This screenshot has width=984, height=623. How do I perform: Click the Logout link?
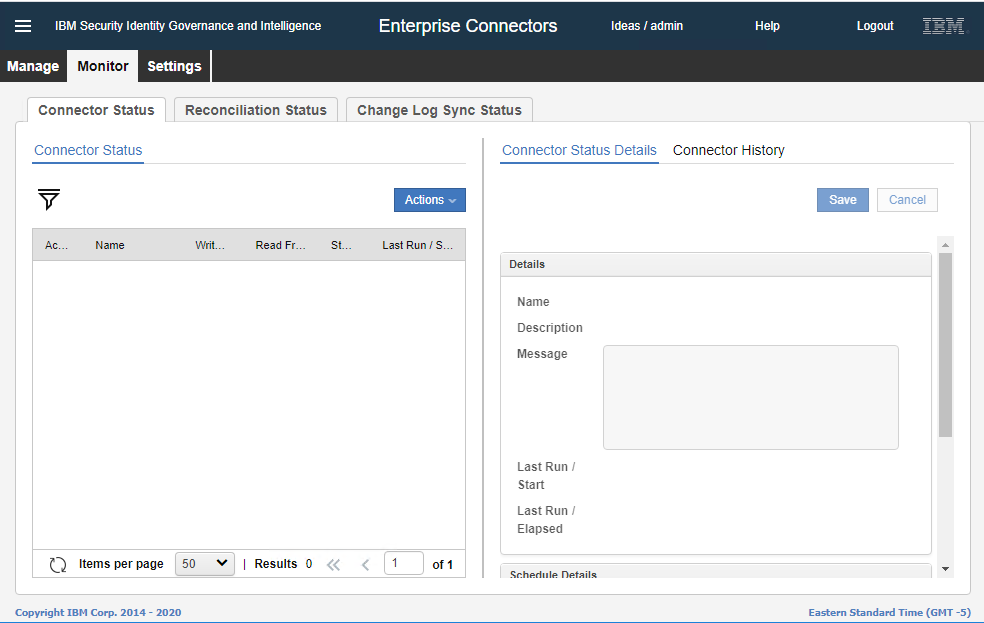[x=874, y=26]
